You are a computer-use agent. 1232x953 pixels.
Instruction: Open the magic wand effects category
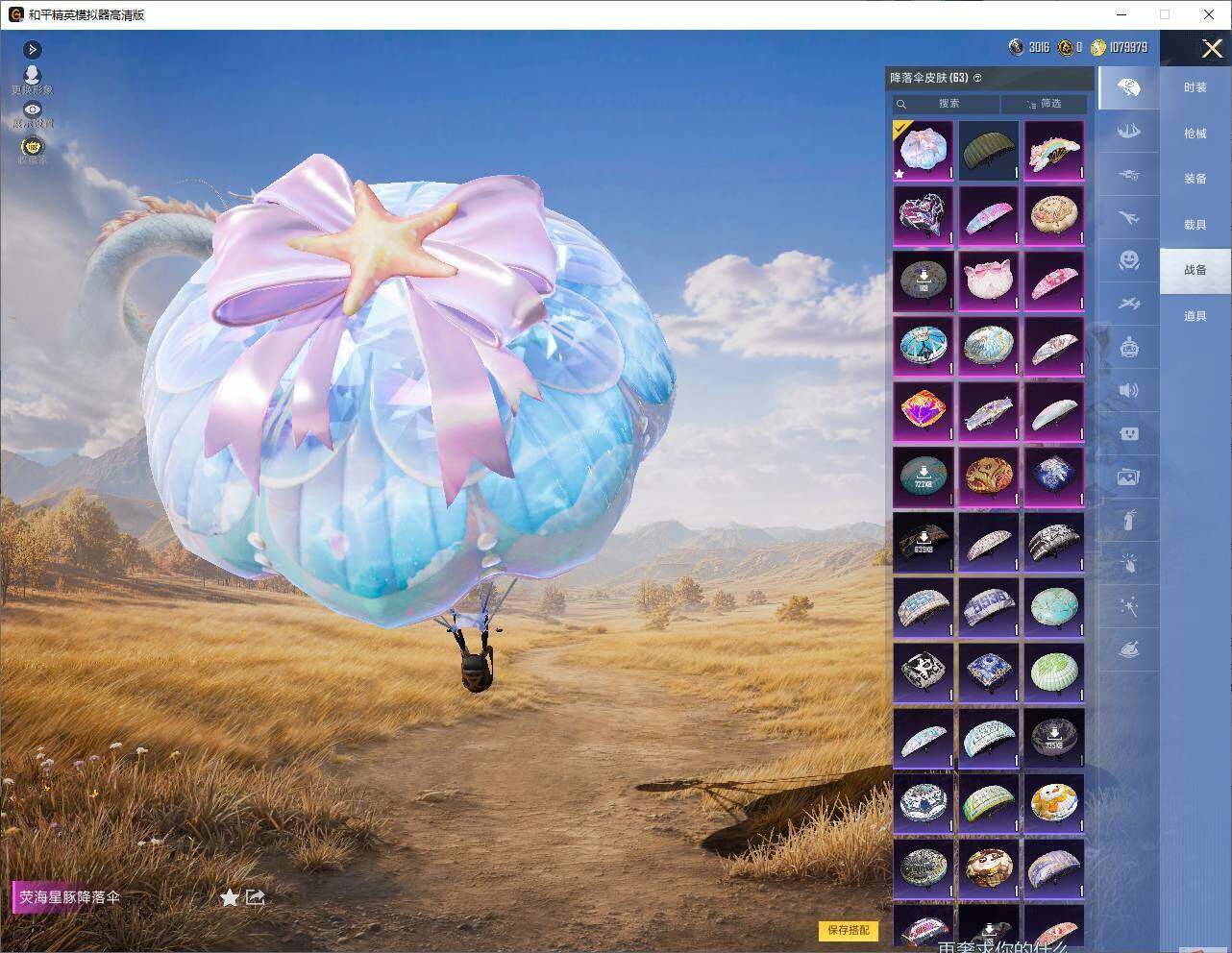[x=1129, y=606]
